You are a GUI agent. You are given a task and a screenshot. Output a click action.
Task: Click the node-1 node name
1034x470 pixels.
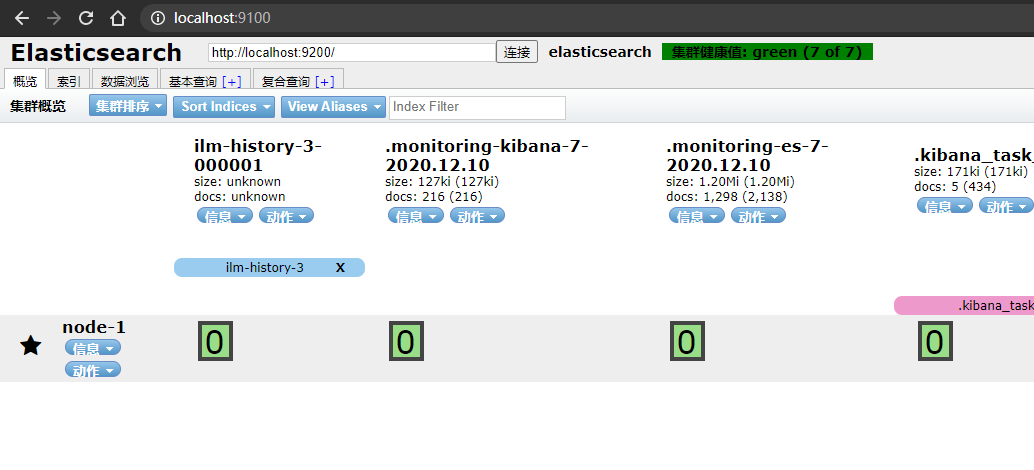[94, 327]
